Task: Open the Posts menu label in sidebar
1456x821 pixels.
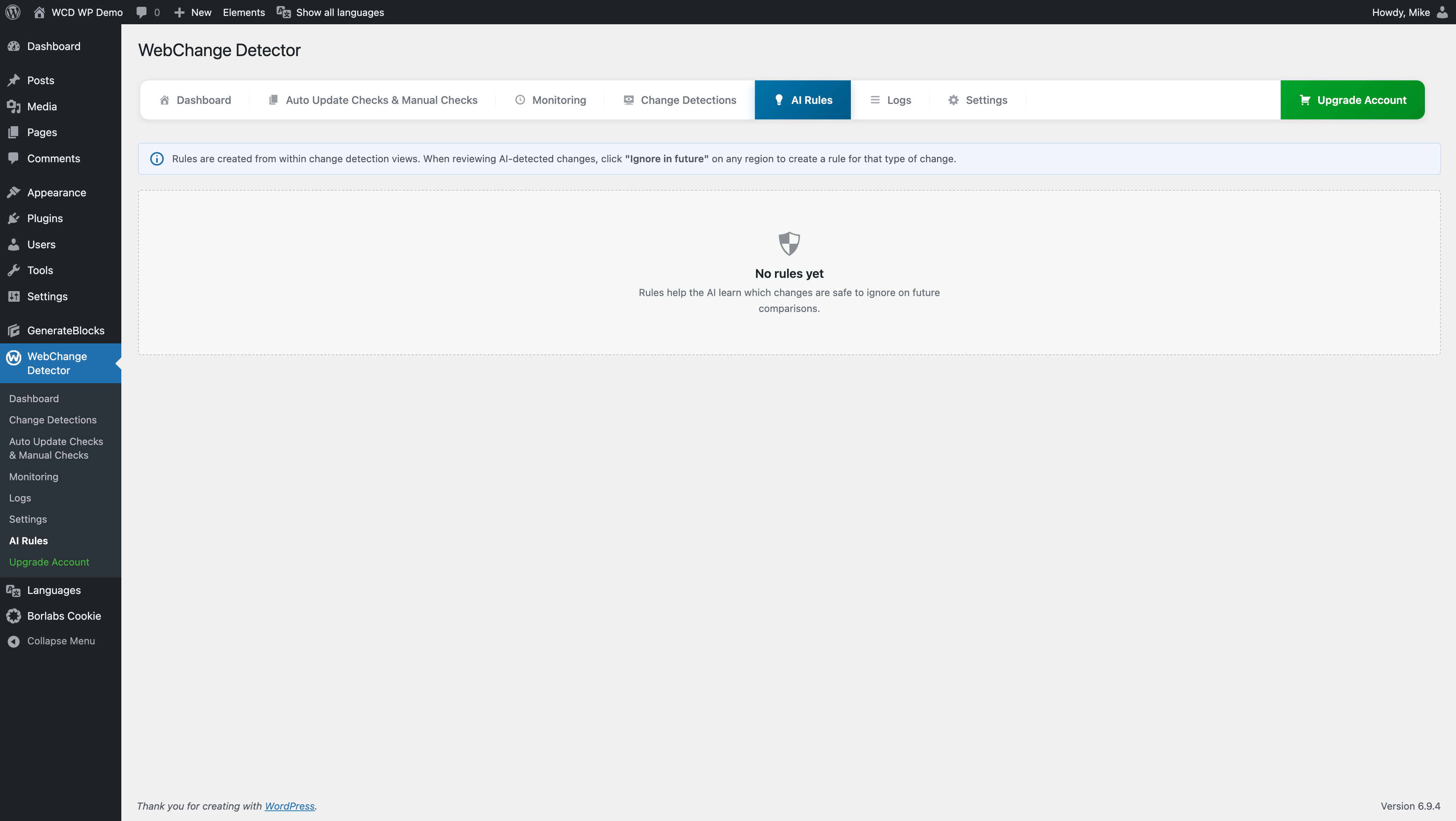Action: 41,80
